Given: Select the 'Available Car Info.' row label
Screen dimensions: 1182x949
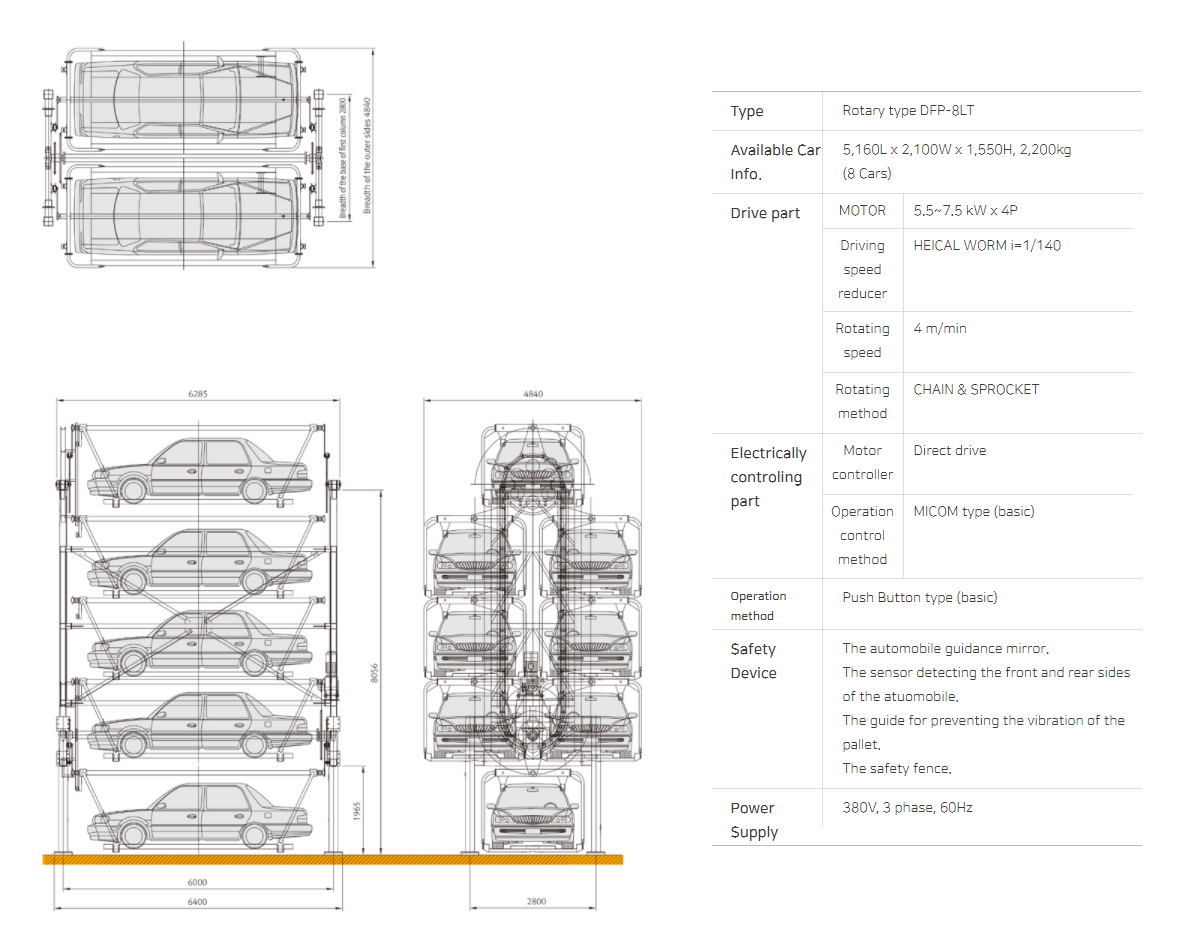Looking at the screenshot, I should coord(774,162).
